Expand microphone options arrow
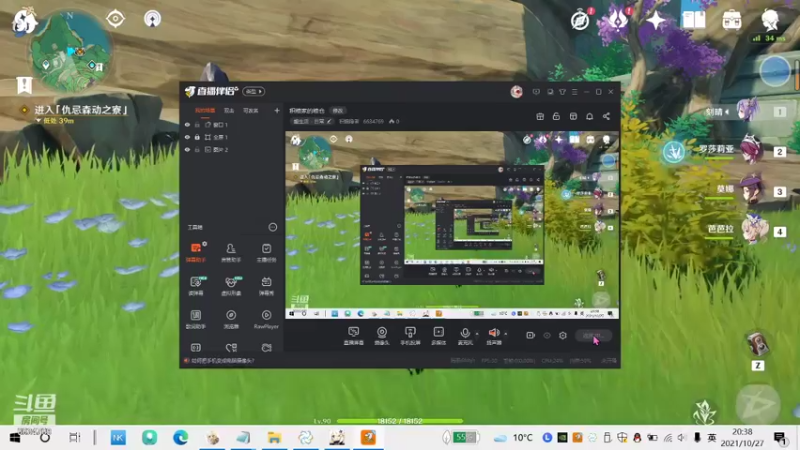This screenshot has width=800, height=450. coord(478,334)
